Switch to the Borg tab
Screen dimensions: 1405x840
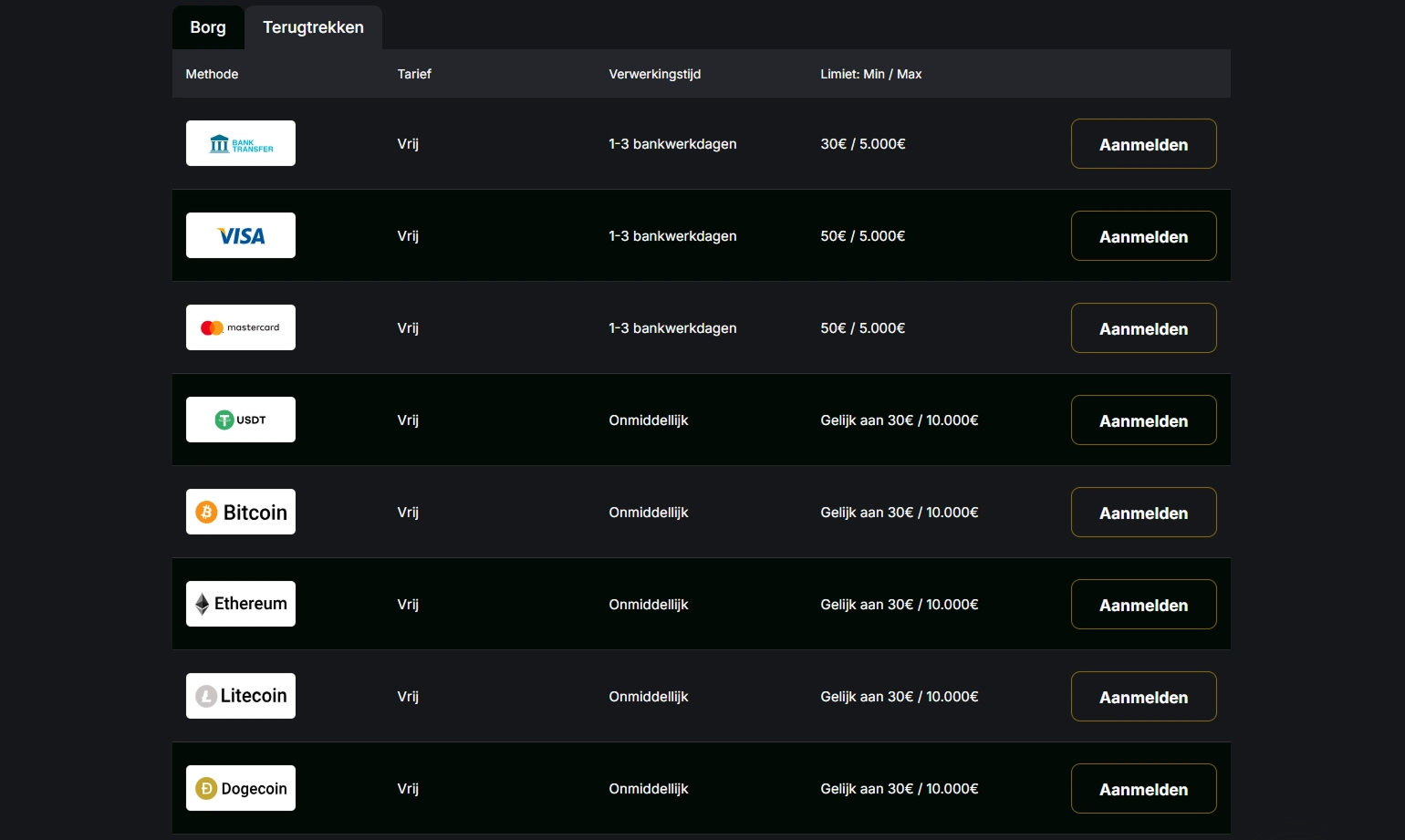pos(208,27)
